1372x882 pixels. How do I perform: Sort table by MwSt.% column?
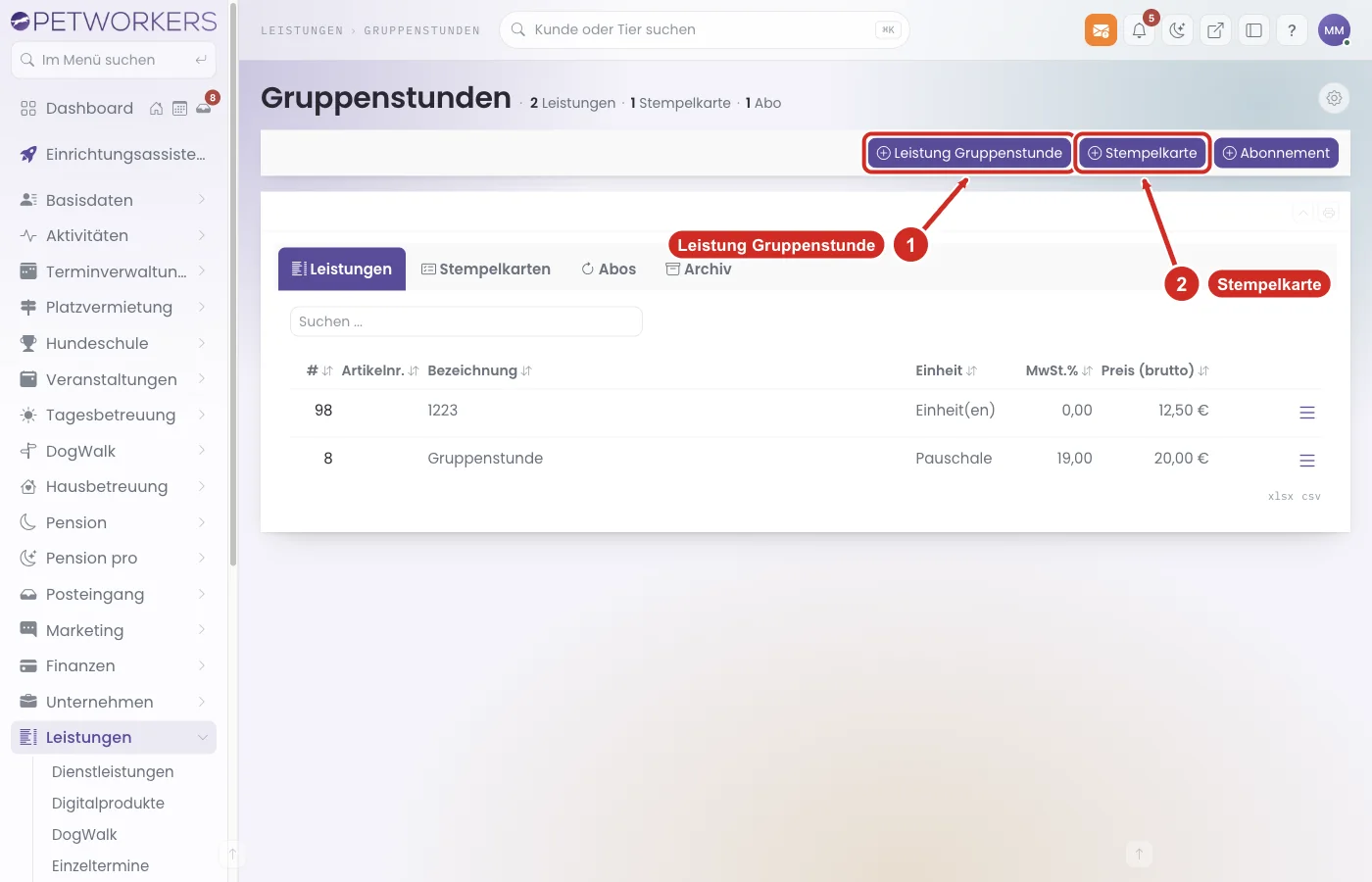click(1059, 370)
